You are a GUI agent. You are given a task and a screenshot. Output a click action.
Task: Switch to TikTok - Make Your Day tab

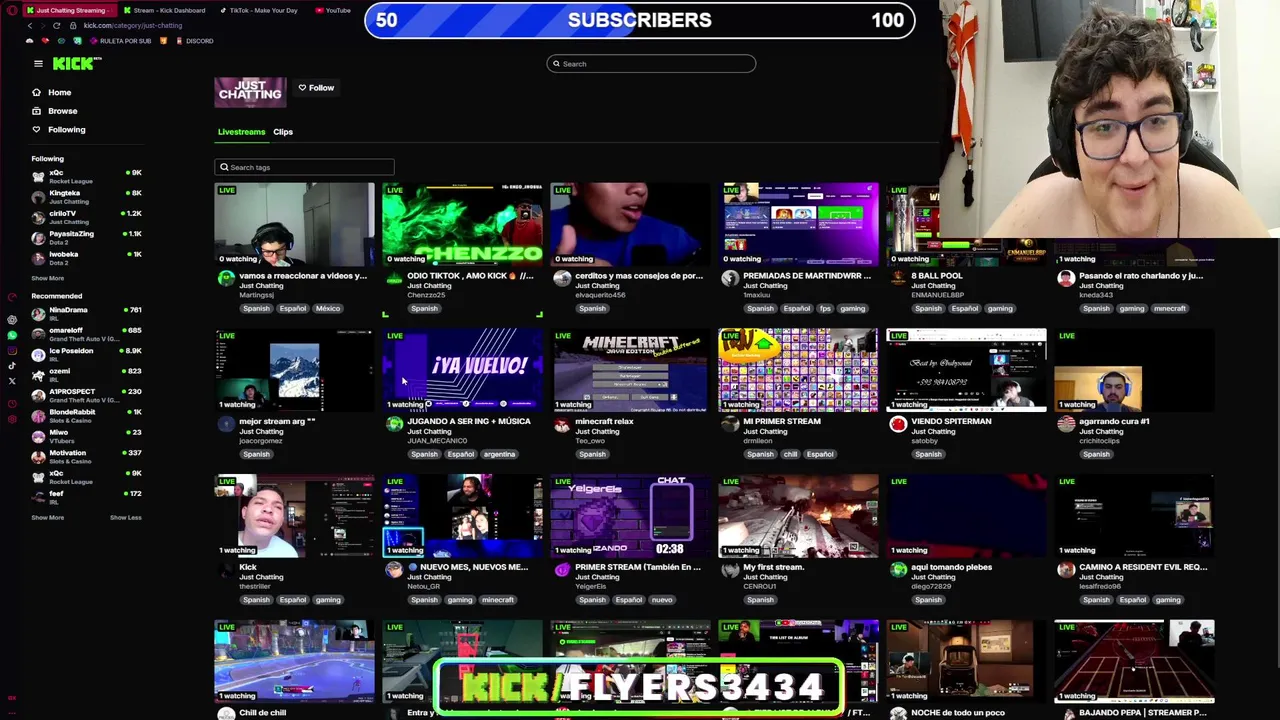pos(258,10)
